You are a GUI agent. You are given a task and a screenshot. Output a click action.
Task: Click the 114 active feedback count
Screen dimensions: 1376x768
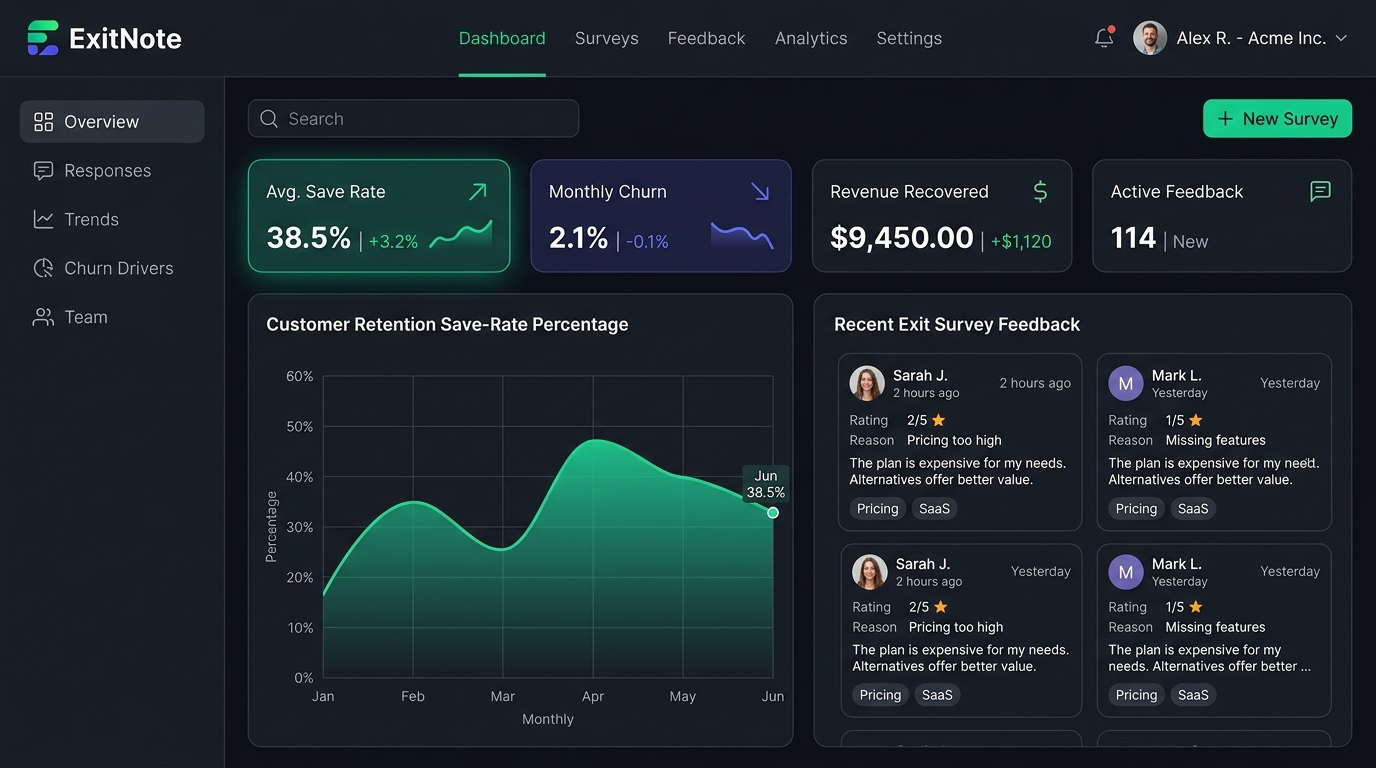coord(1133,238)
